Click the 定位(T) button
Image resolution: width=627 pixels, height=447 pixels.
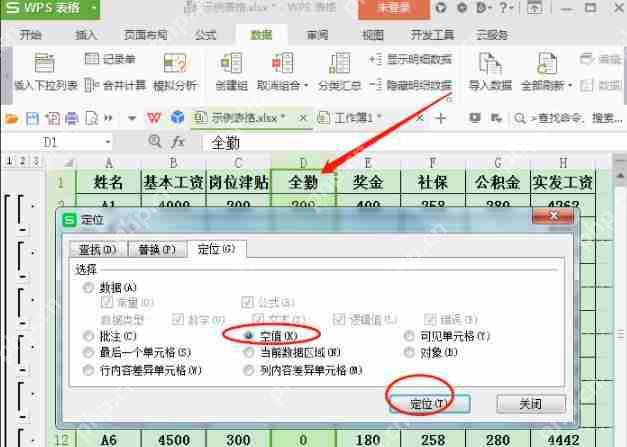click(x=429, y=404)
